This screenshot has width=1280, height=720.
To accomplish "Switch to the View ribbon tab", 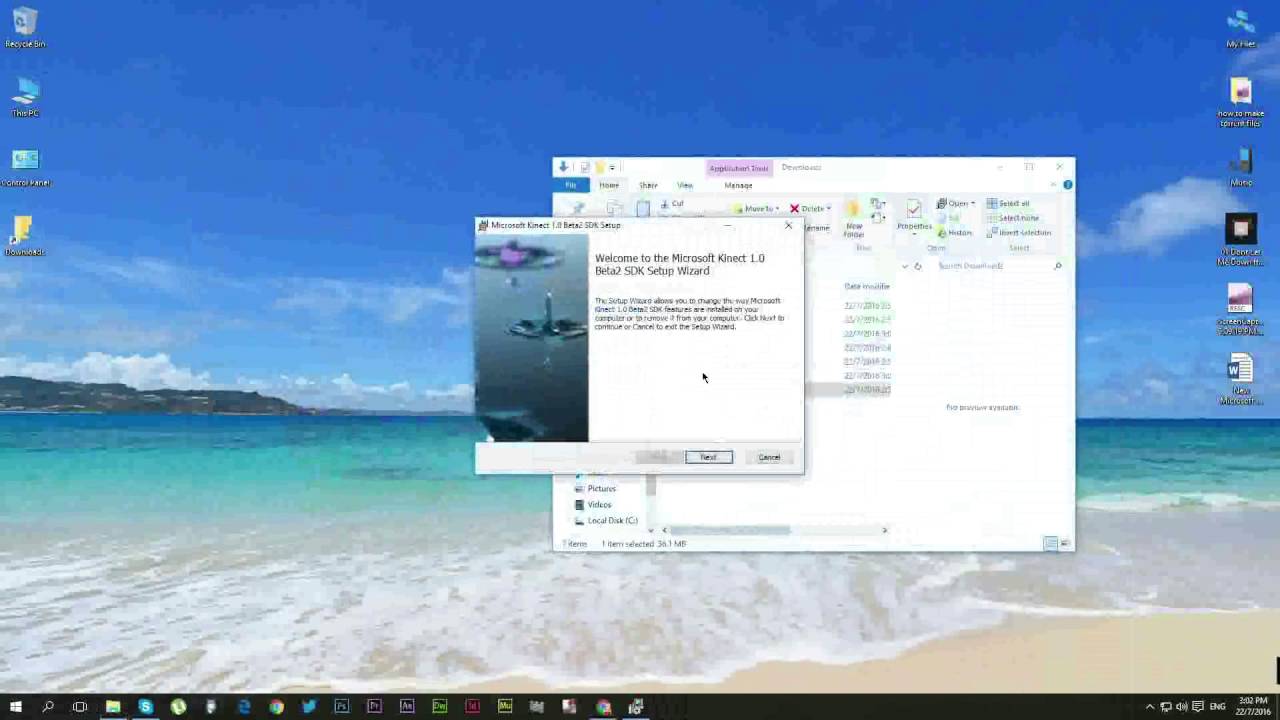I will coord(685,185).
